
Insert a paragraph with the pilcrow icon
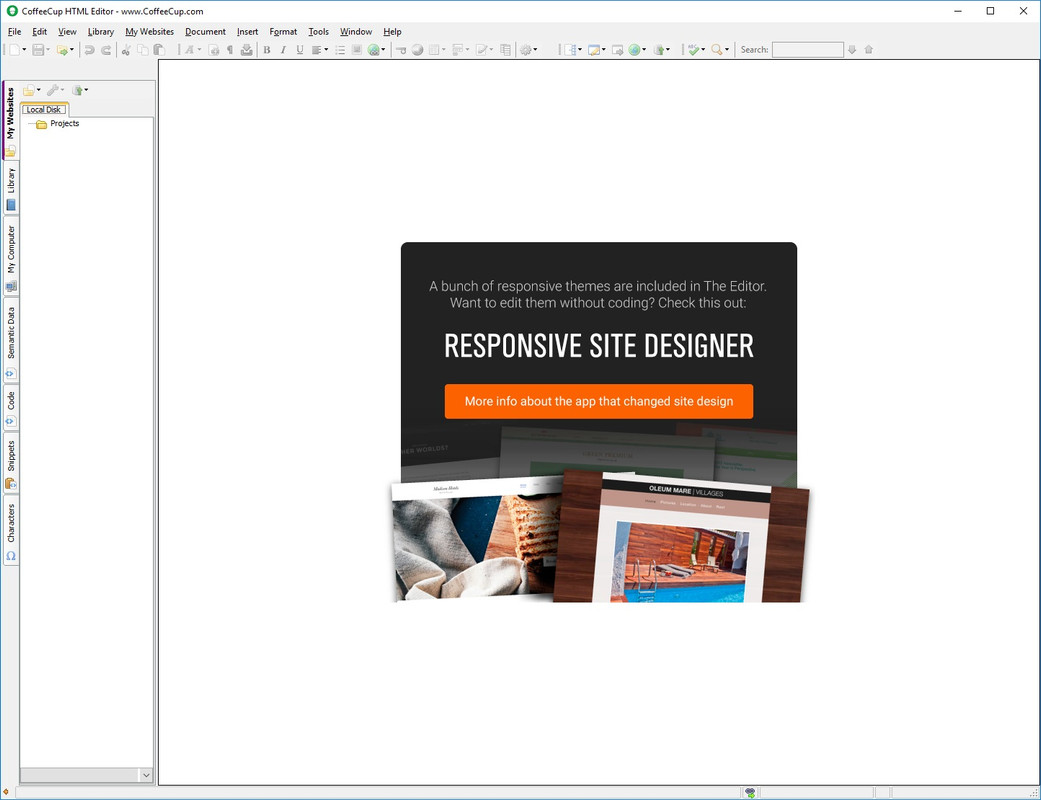click(x=230, y=50)
